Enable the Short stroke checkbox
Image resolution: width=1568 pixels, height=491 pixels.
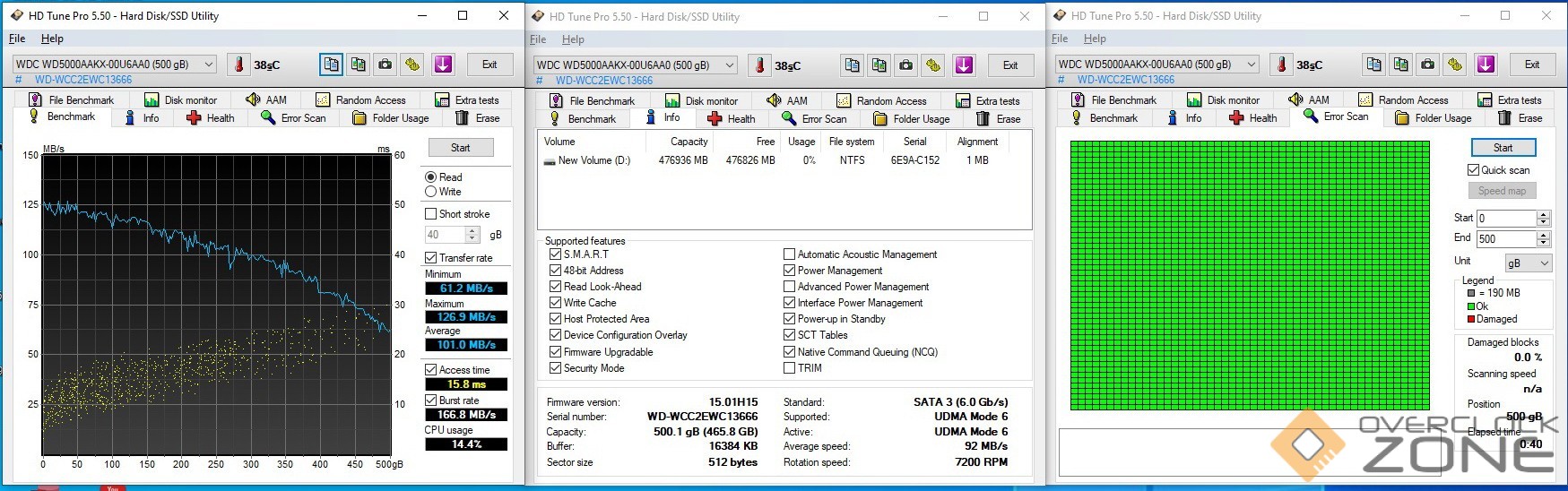point(431,214)
